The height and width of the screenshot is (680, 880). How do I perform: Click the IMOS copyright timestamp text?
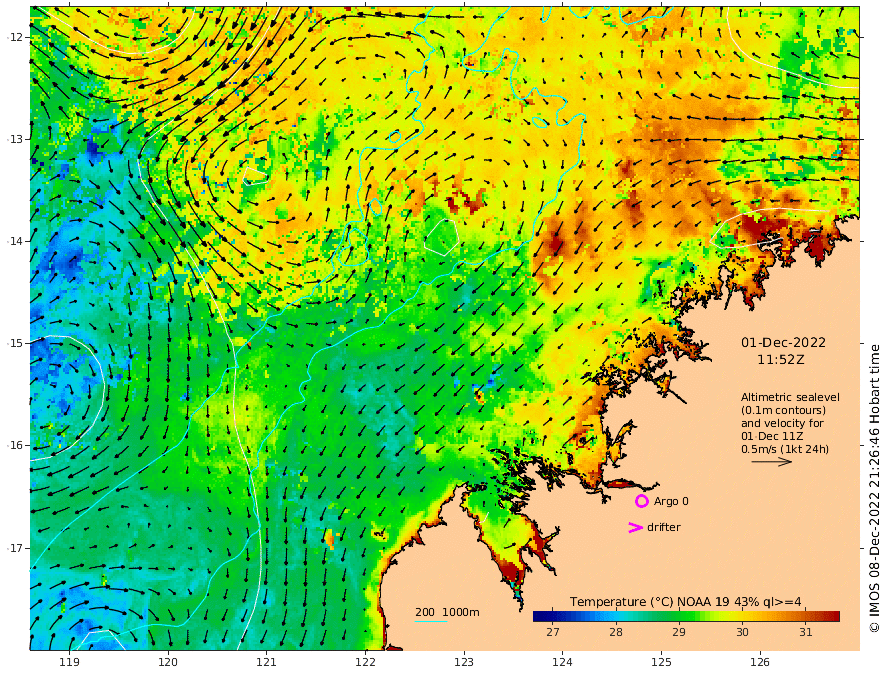tap(874, 488)
